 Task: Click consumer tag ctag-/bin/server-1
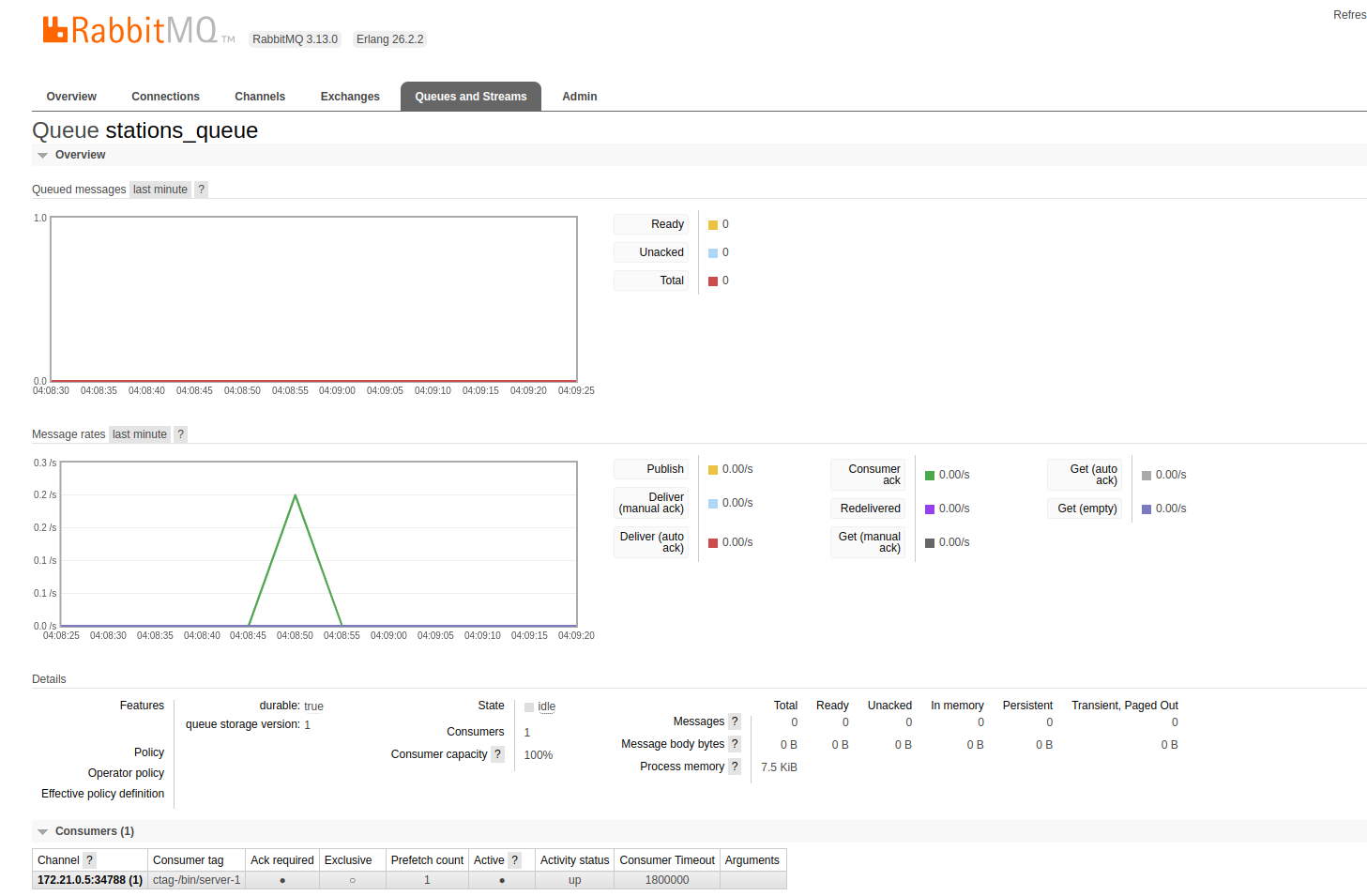[x=197, y=880]
